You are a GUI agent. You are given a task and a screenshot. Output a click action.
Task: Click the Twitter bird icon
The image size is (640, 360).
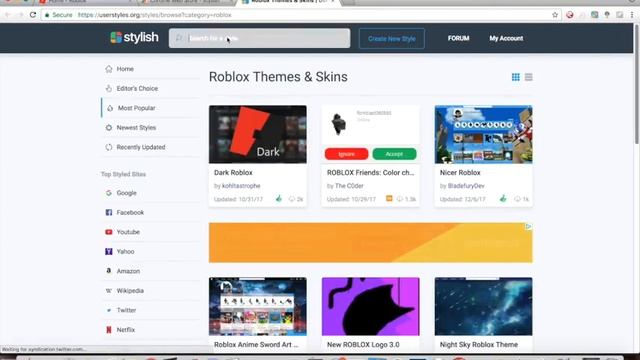click(x=109, y=310)
